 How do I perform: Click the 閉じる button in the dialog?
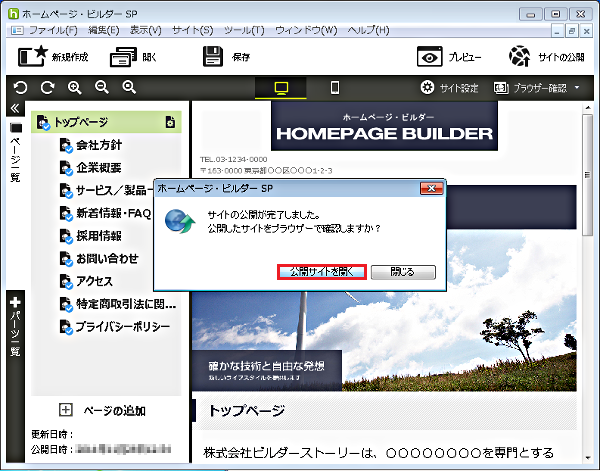[x=403, y=272]
